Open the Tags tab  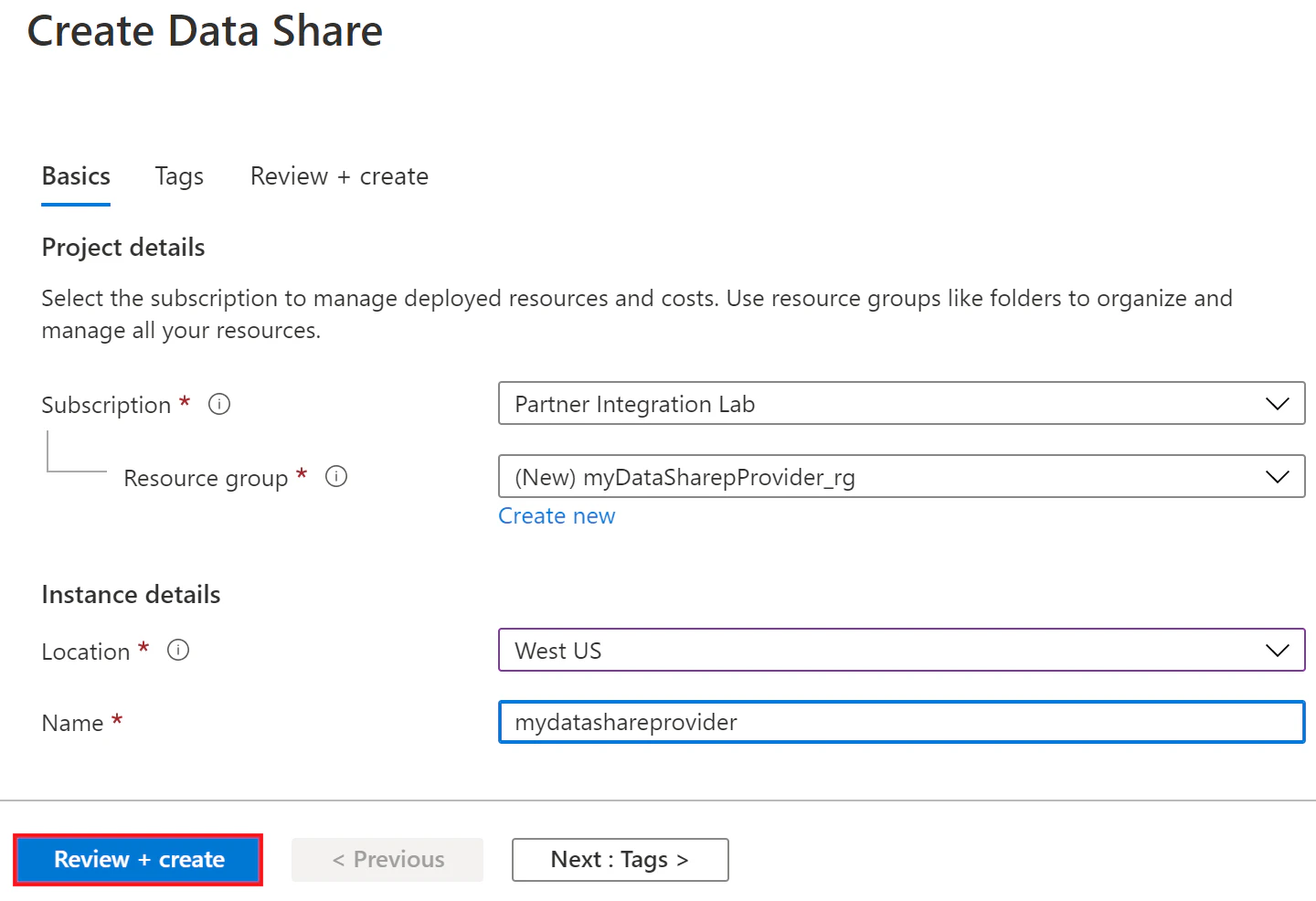[x=179, y=176]
